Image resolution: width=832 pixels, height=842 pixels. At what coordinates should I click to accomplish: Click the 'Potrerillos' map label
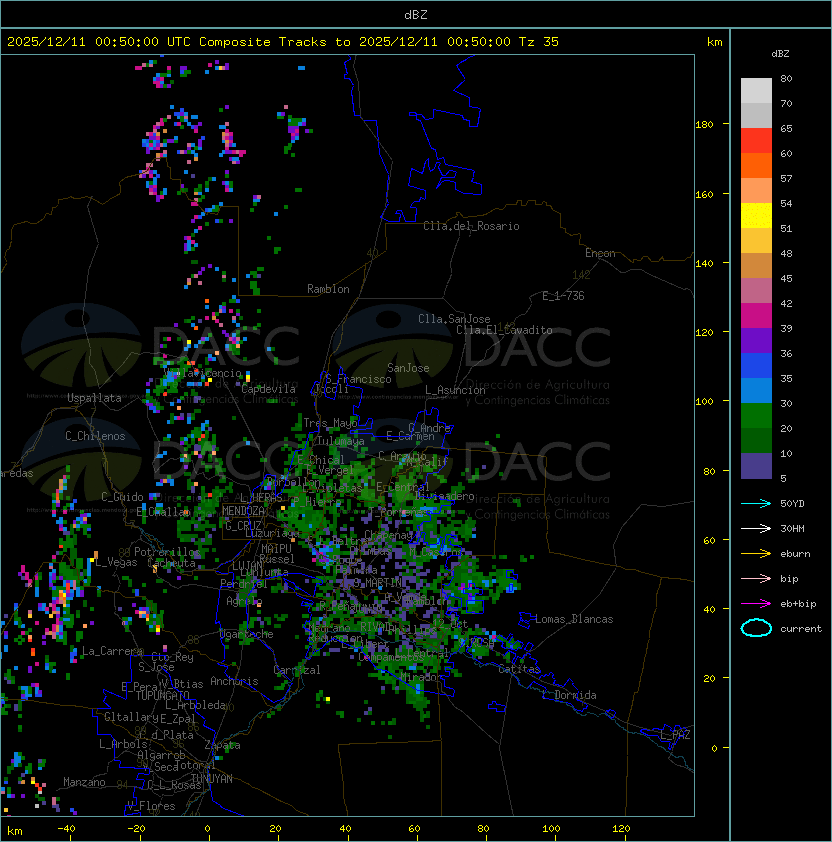pos(167,552)
